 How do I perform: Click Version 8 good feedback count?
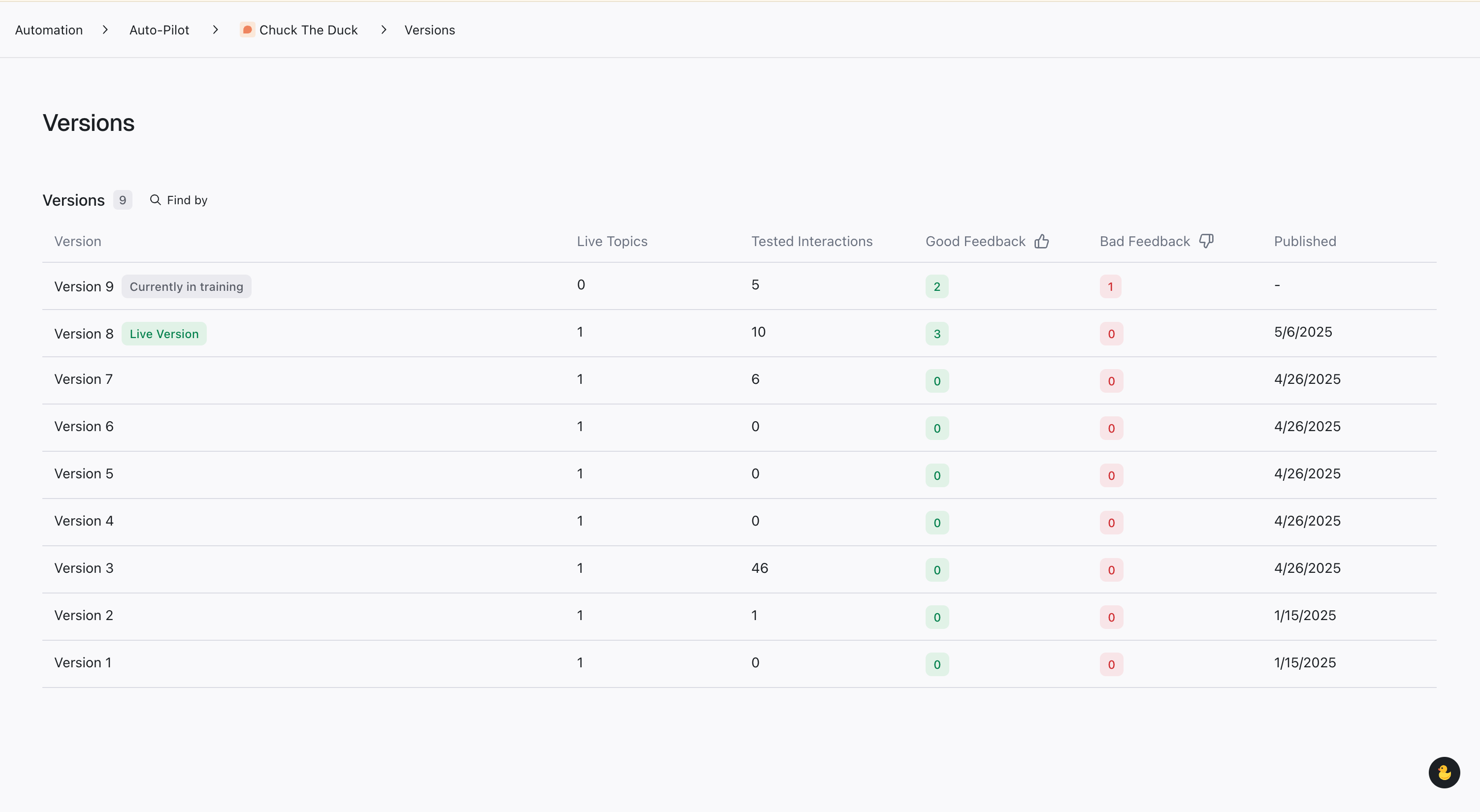(x=936, y=334)
